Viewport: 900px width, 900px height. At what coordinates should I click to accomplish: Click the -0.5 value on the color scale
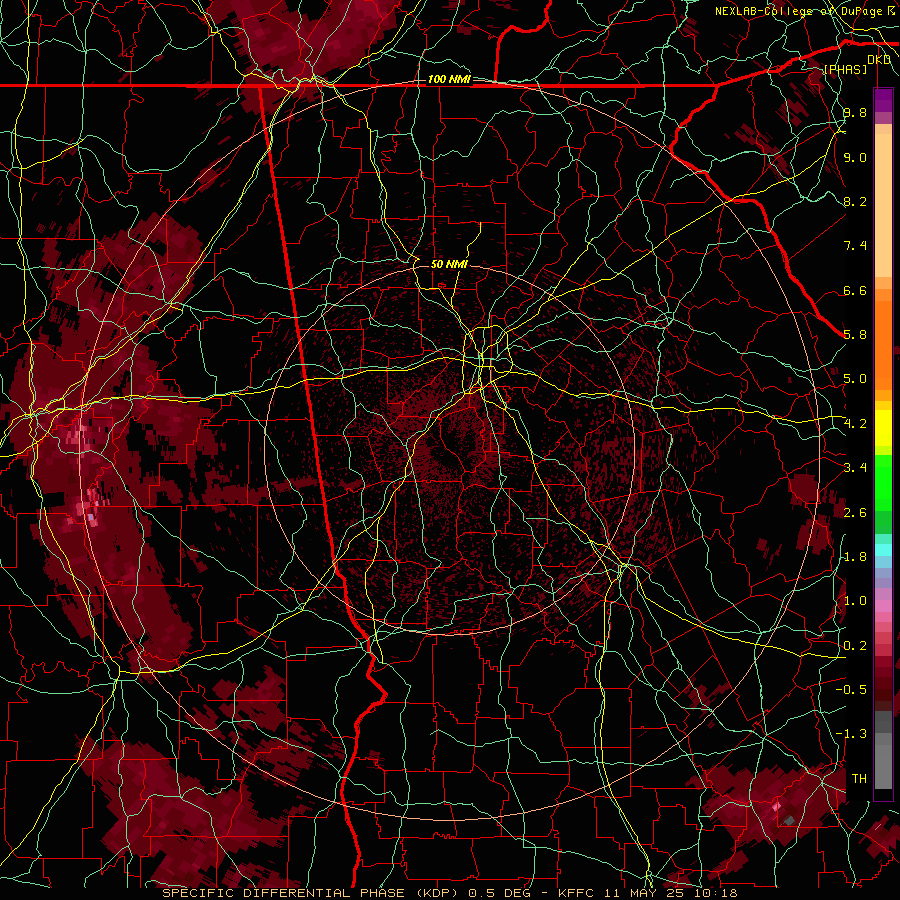(851, 690)
